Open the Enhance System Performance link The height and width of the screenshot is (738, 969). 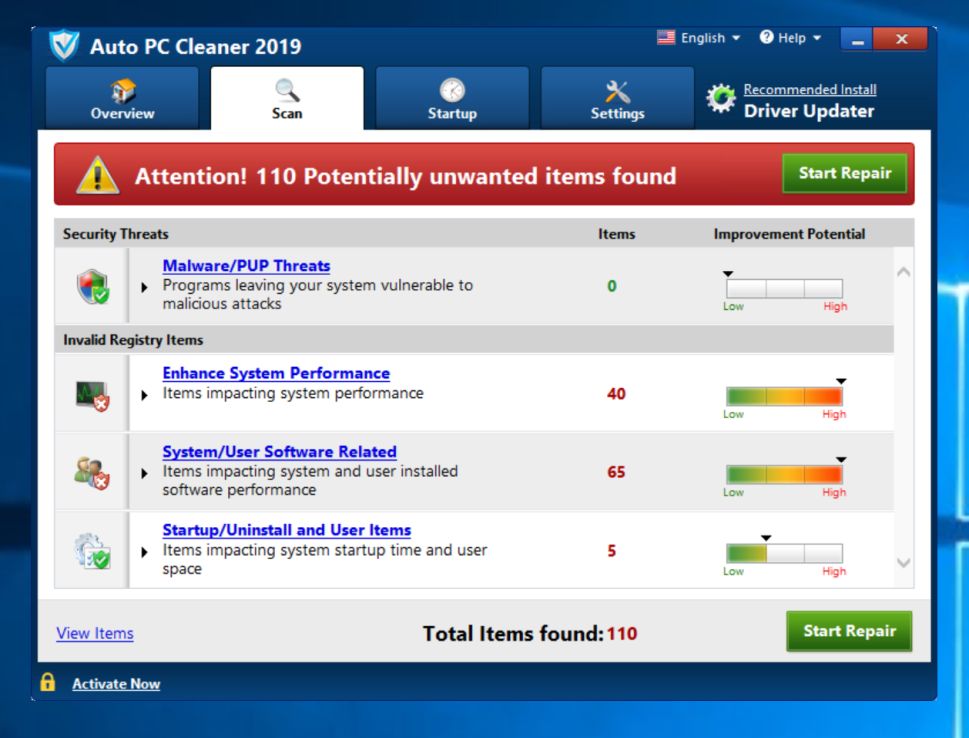point(276,373)
